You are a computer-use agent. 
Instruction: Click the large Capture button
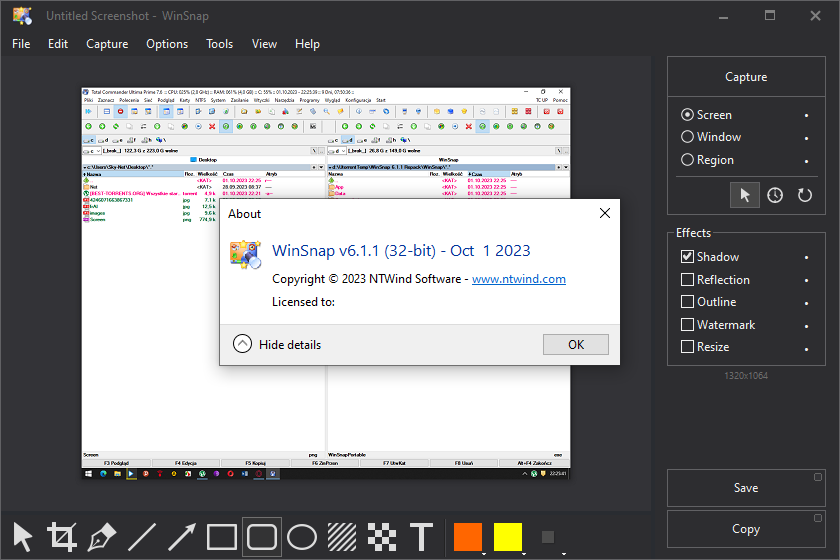tap(746, 77)
